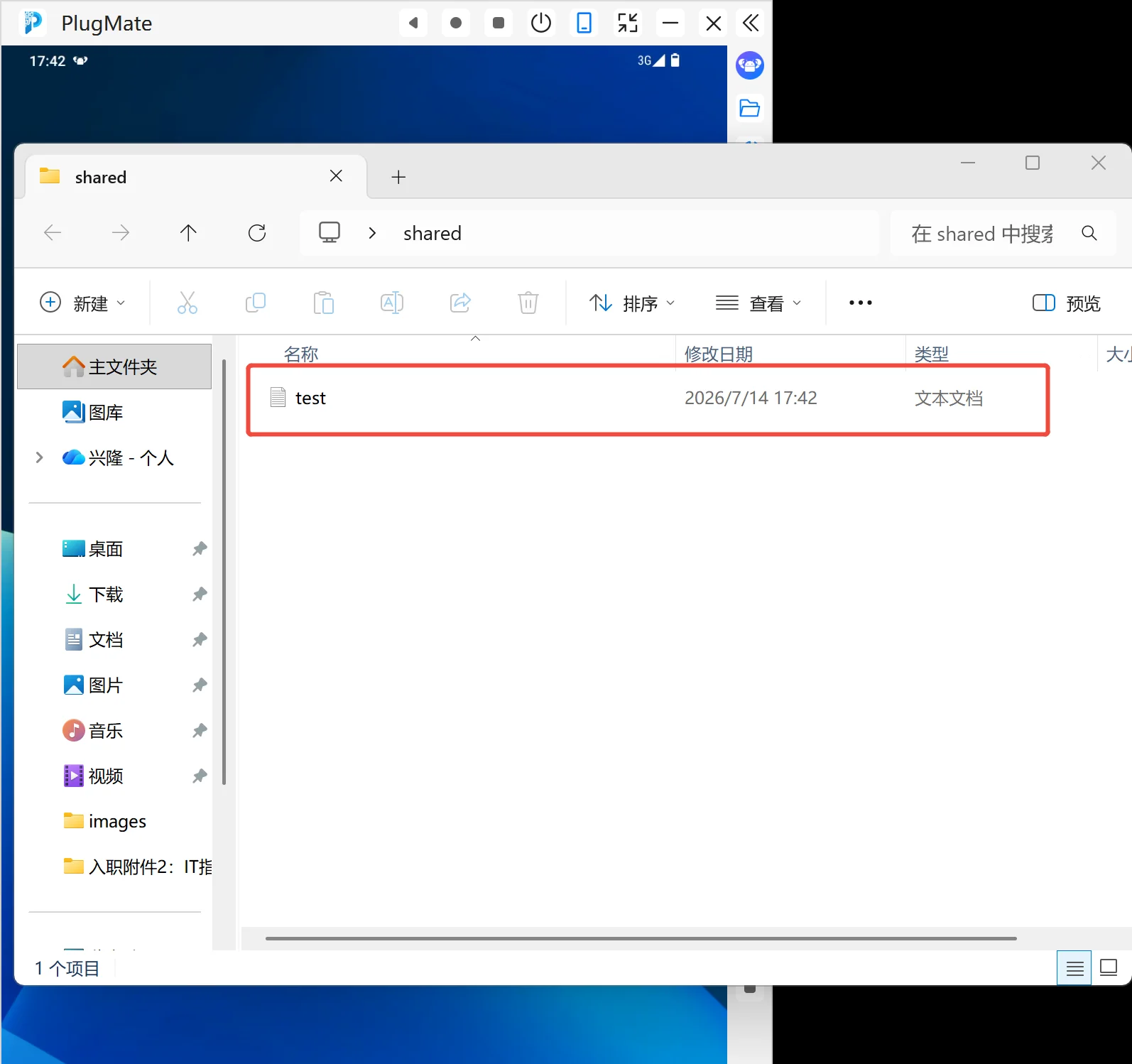Viewport: 1132px width, 1064px height.
Task: Collapse the PlugMate side panel double-chevron
Action: [x=751, y=23]
